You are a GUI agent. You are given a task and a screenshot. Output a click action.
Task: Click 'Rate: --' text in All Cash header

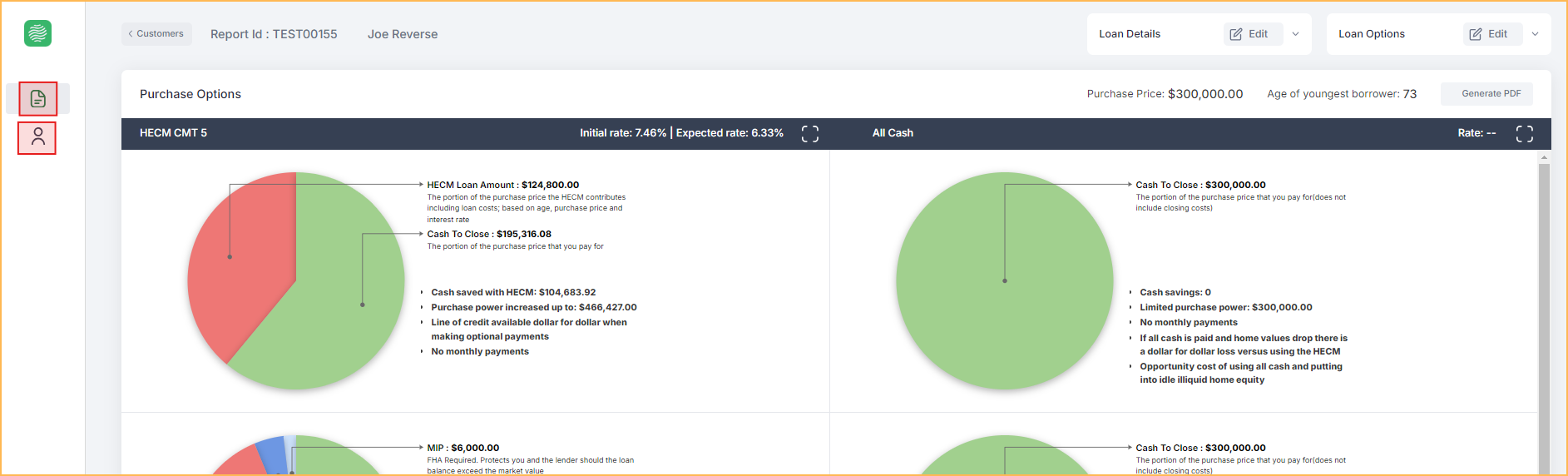[x=1476, y=133]
